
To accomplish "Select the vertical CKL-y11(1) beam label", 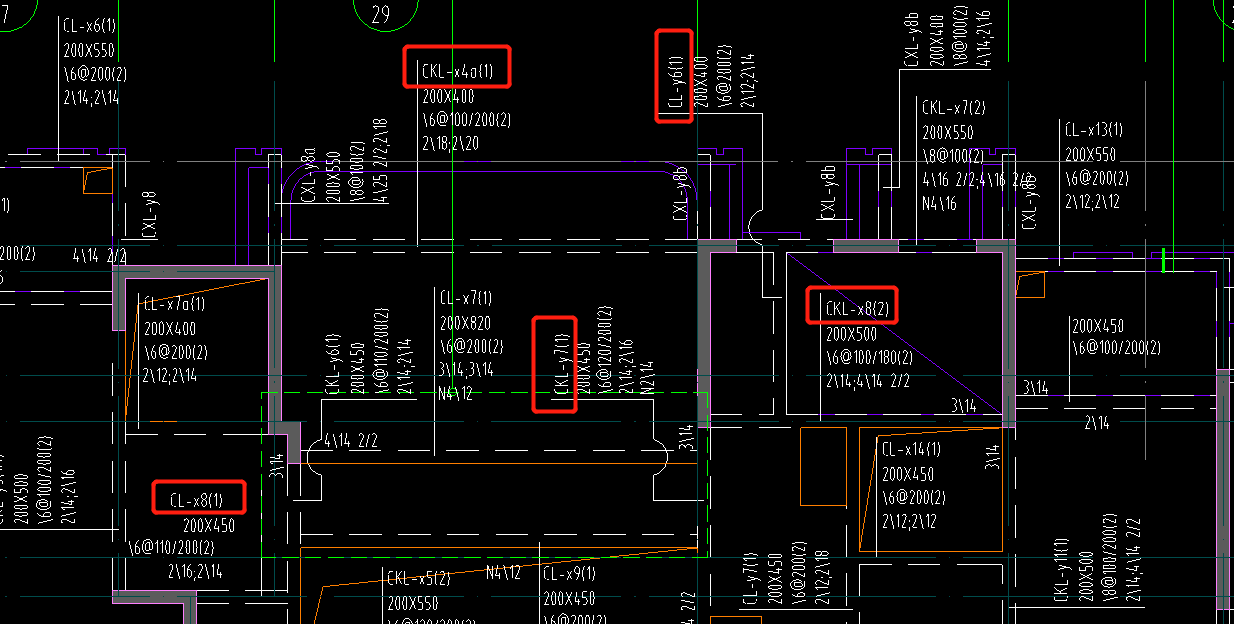I will [1063, 570].
